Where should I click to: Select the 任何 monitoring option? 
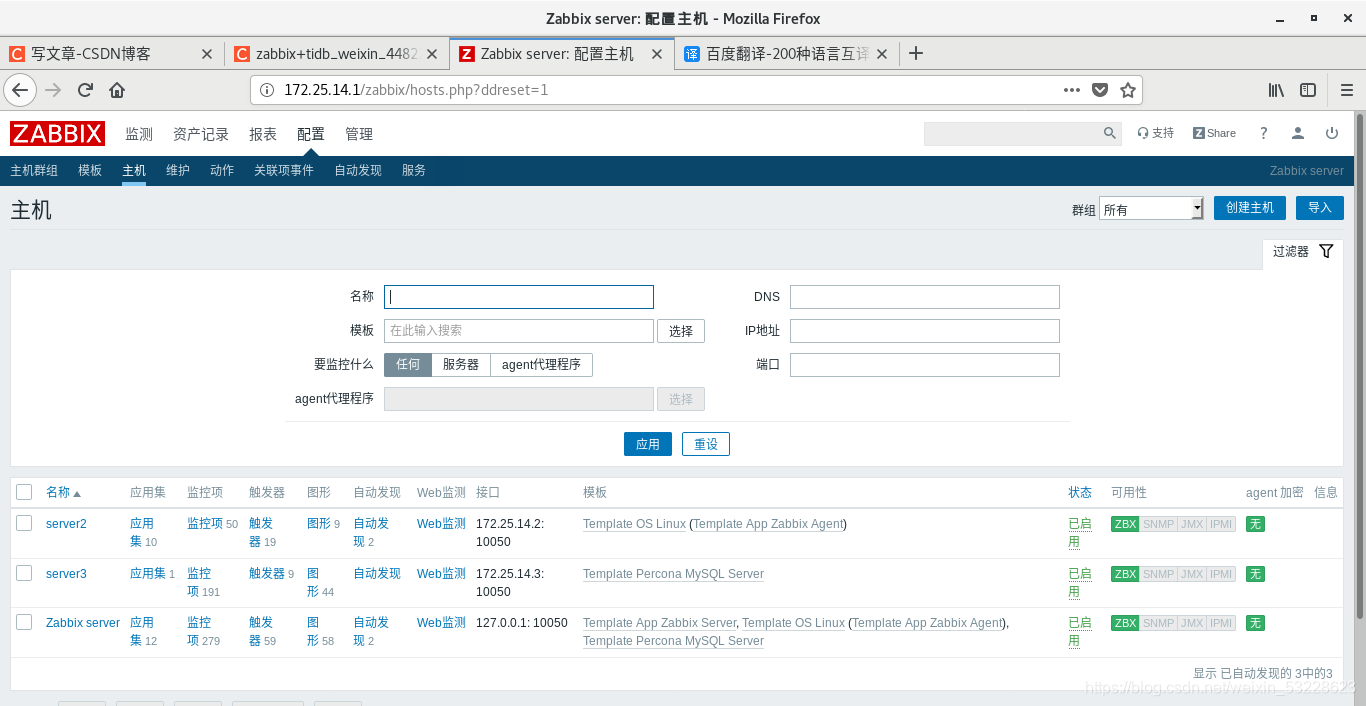coord(408,365)
